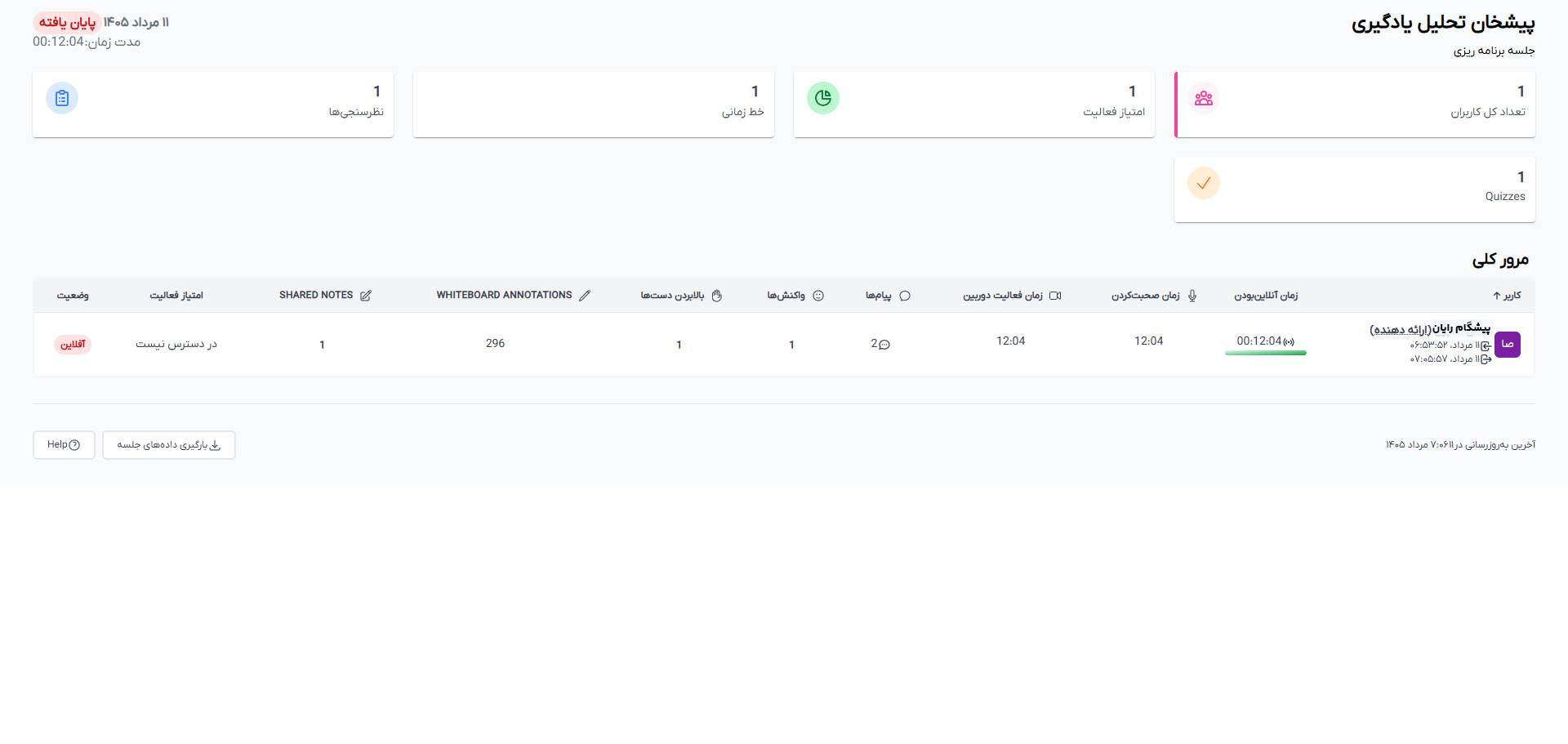Click the Help button
The height and width of the screenshot is (744, 1568).
pyautogui.click(x=64, y=445)
